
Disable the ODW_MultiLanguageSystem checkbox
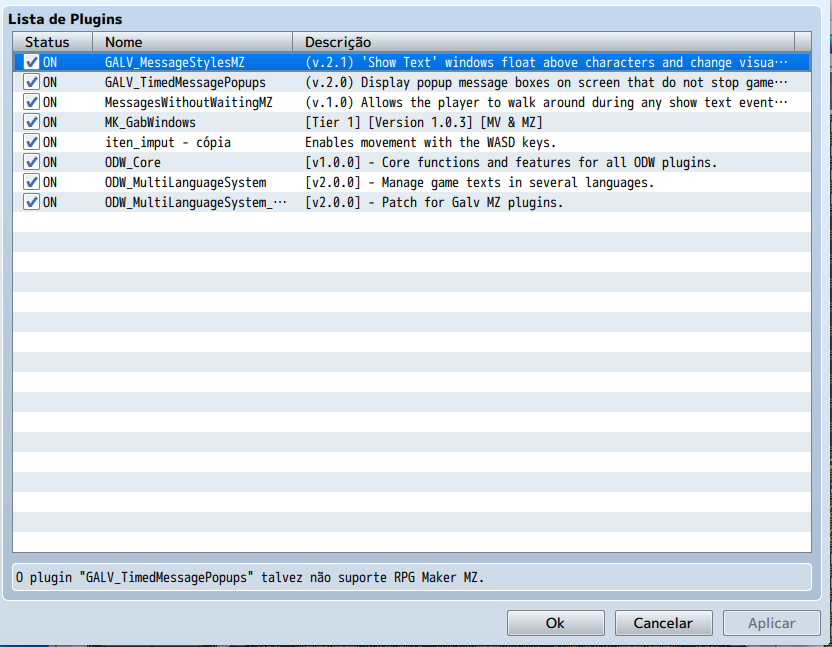(x=31, y=182)
